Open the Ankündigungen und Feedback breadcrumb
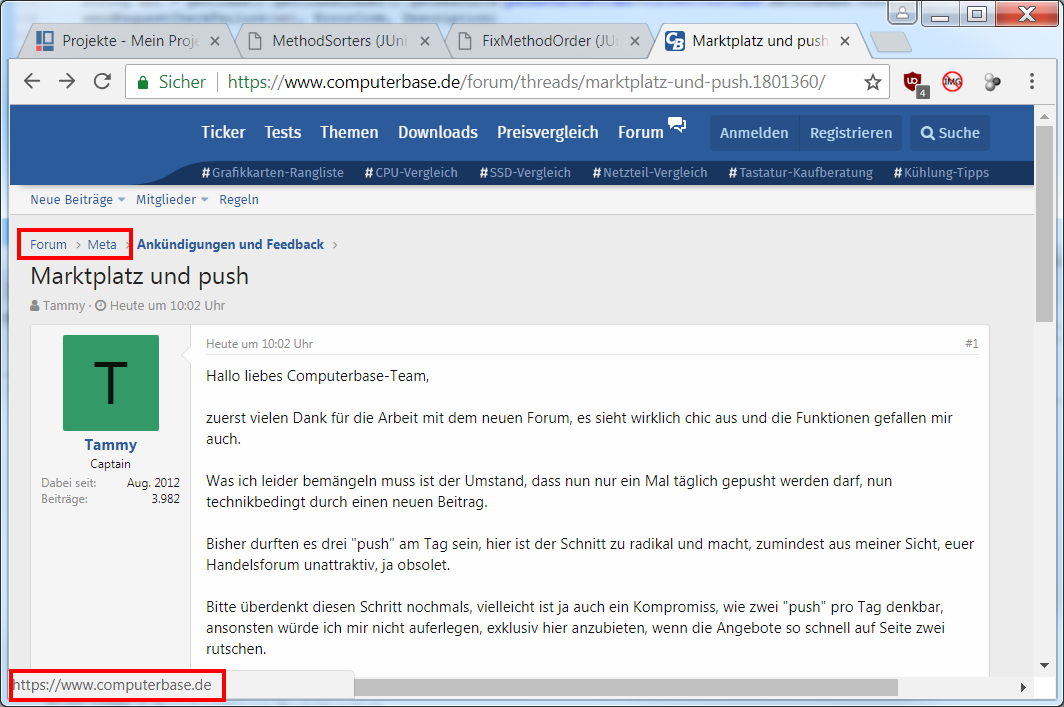 (230, 244)
